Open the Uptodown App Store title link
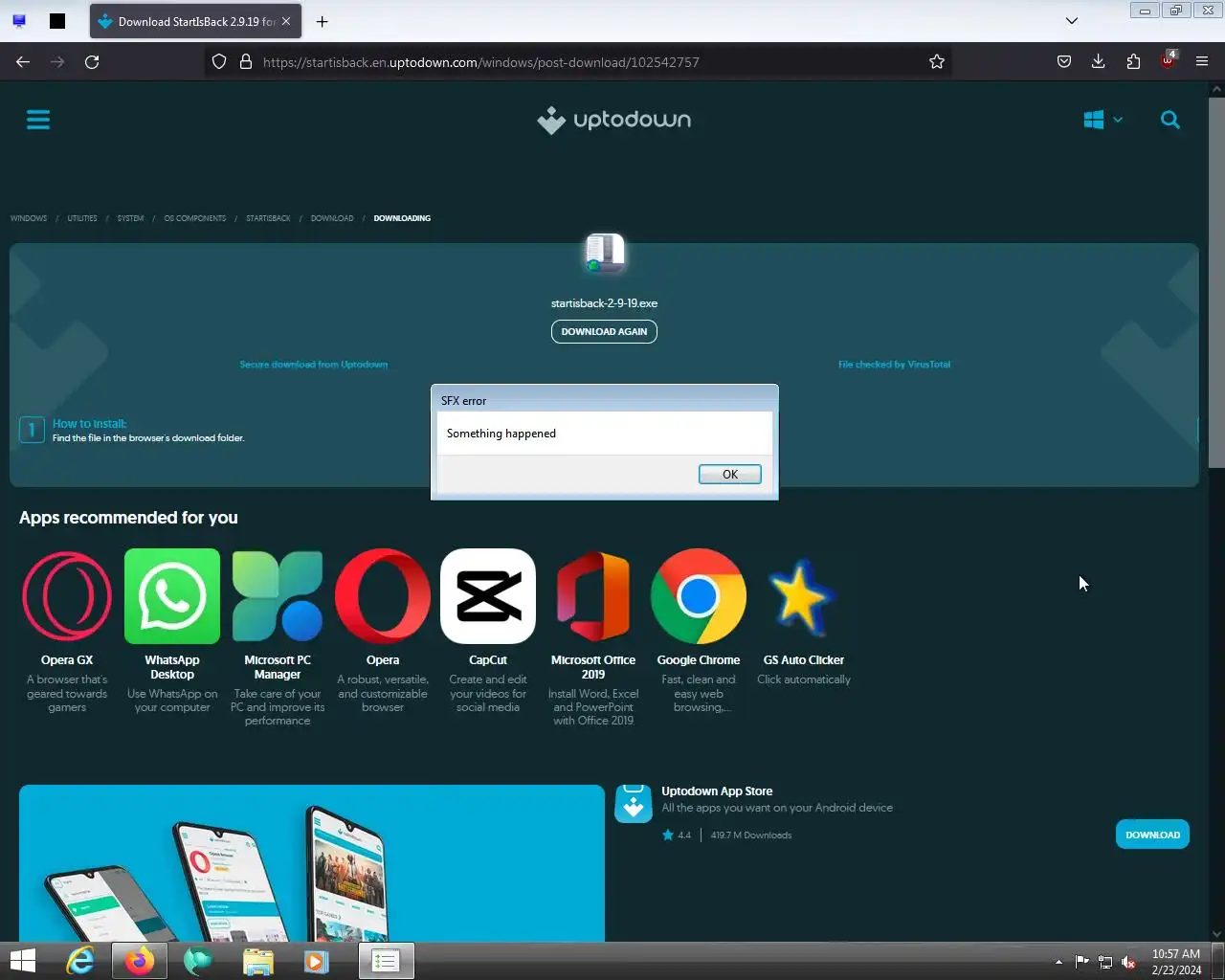Image resolution: width=1225 pixels, height=980 pixels. 717,791
